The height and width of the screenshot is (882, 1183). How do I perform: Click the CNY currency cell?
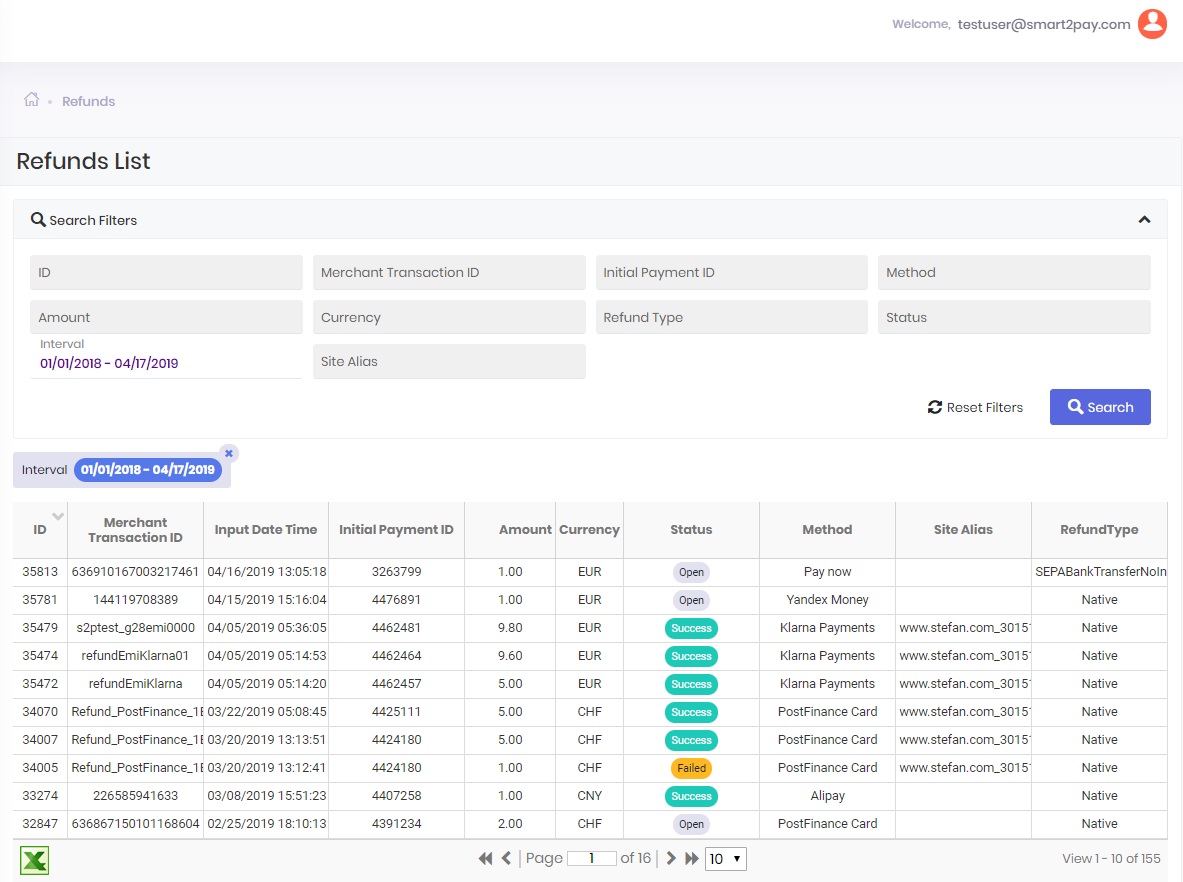[590, 796]
